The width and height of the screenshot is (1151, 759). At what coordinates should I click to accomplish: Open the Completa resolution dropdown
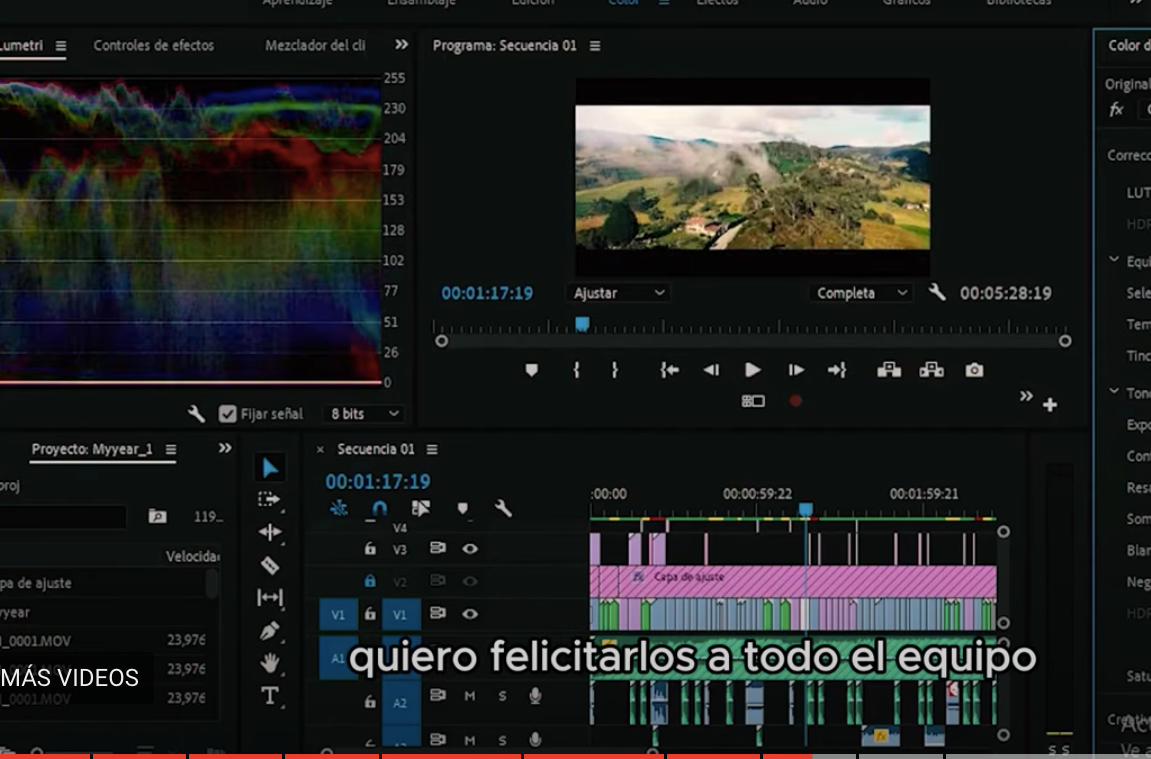click(861, 293)
